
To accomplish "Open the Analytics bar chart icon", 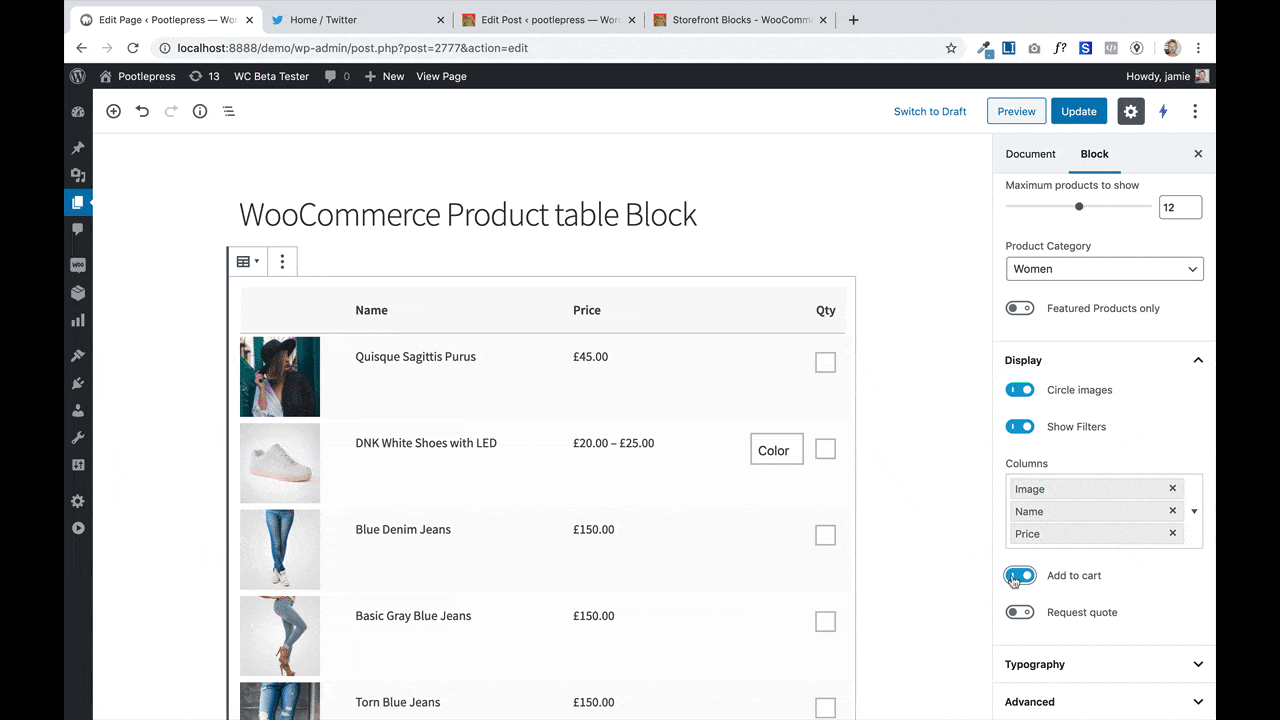I will point(78,320).
